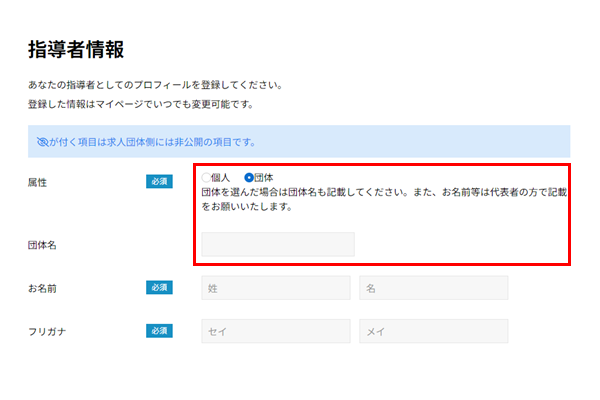Click the セイ furigana field
The image size is (600, 400).
[x=276, y=331]
